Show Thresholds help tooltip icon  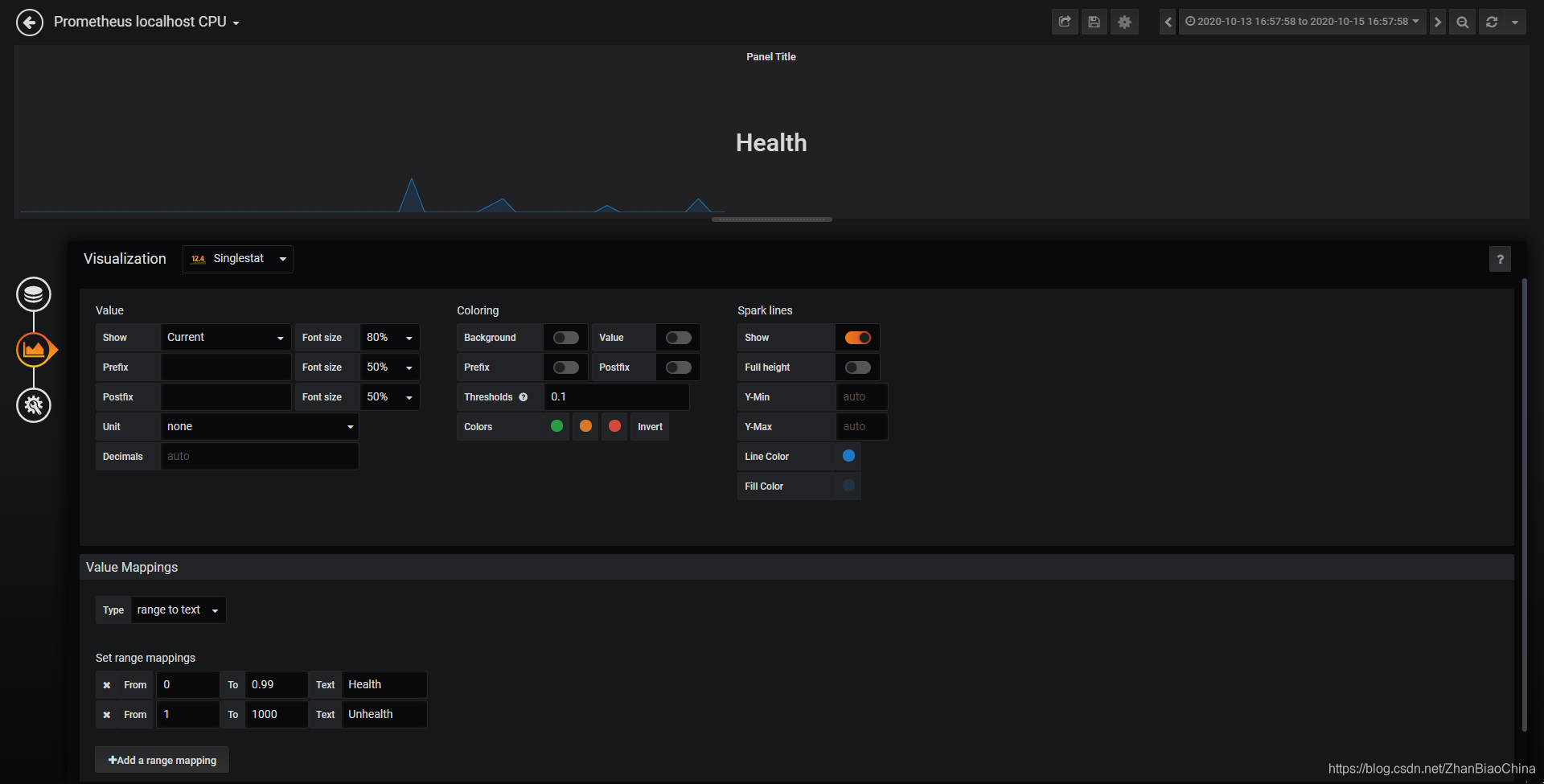(524, 397)
